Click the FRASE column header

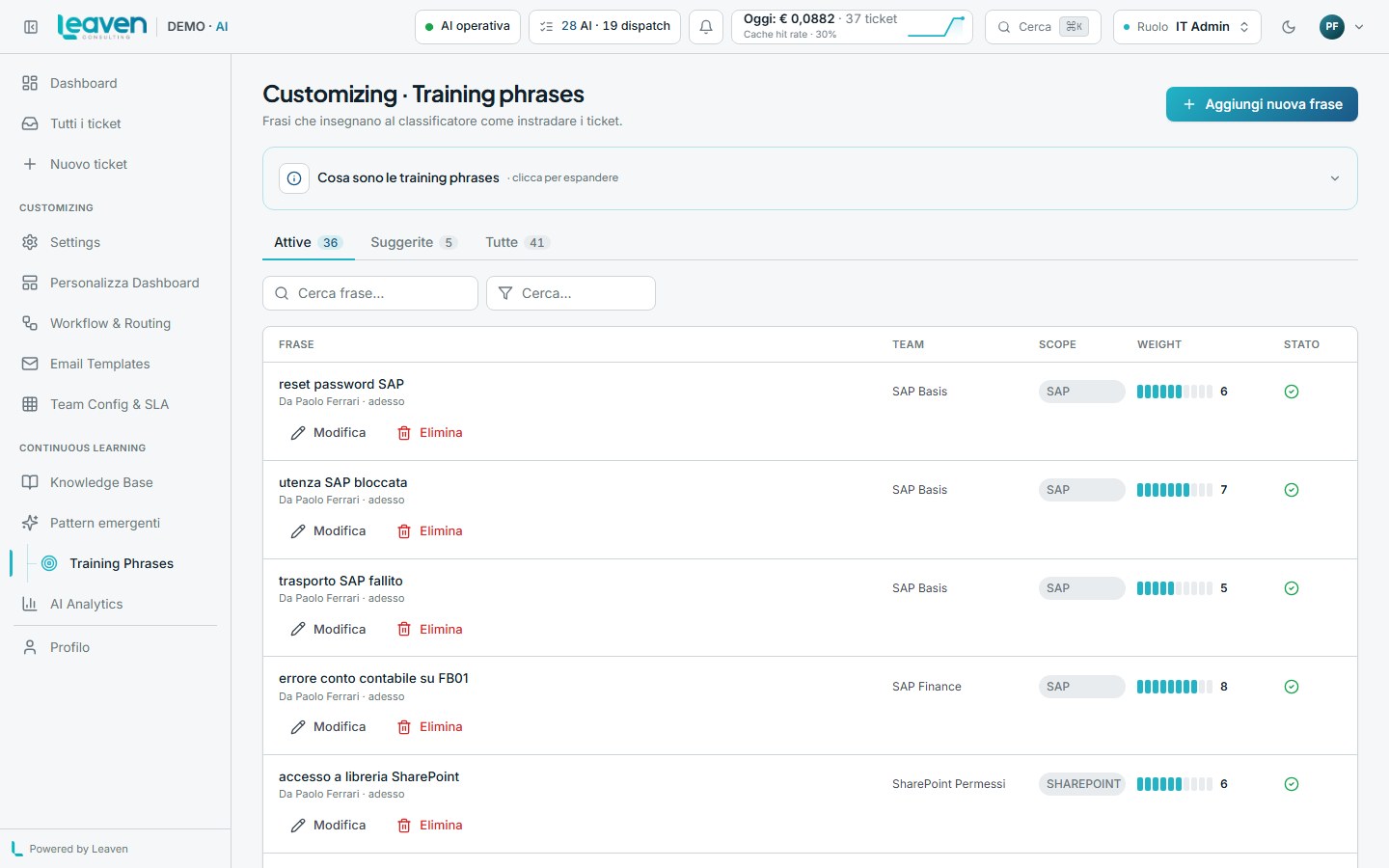pos(296,344)
